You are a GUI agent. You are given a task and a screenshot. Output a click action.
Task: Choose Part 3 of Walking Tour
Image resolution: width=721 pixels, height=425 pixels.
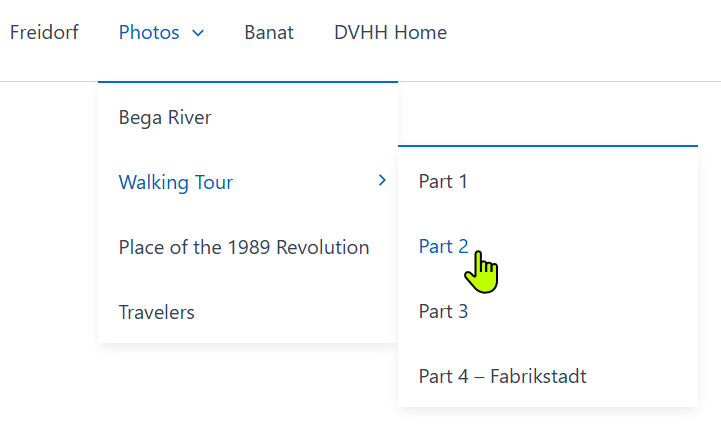pos(443,311)
